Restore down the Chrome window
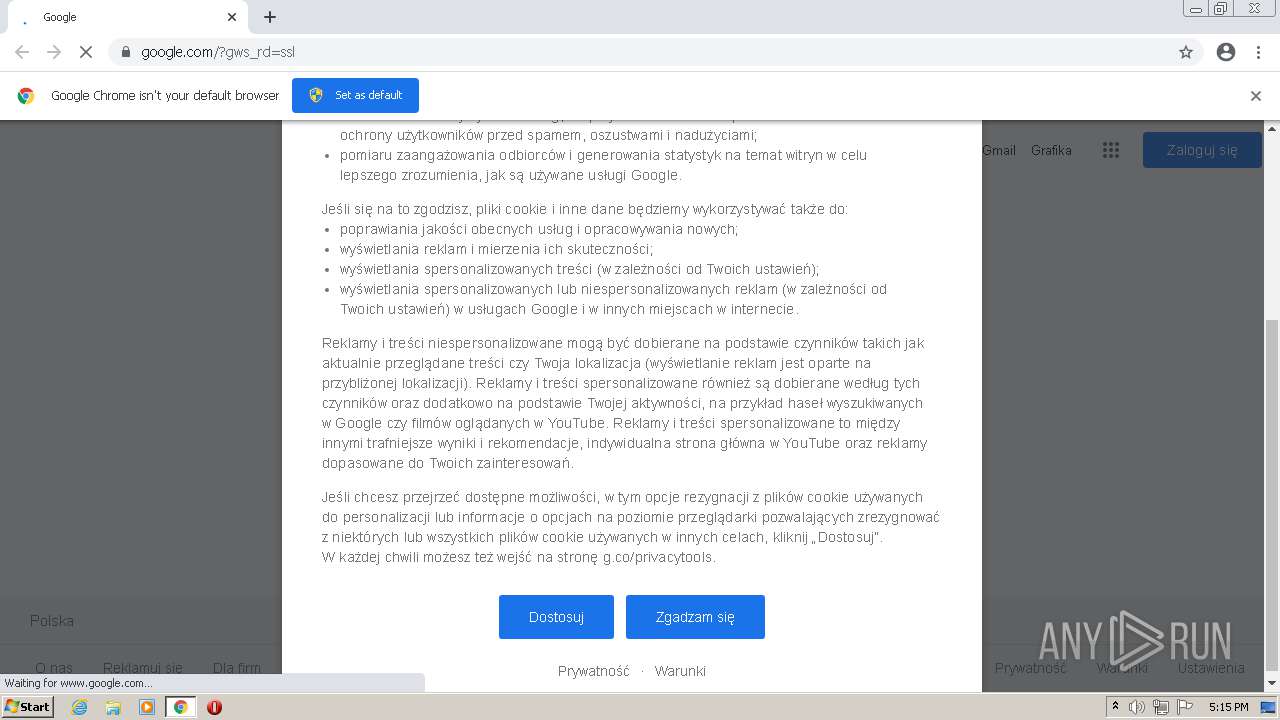 pyautogui.click(x=1221, y=9)
